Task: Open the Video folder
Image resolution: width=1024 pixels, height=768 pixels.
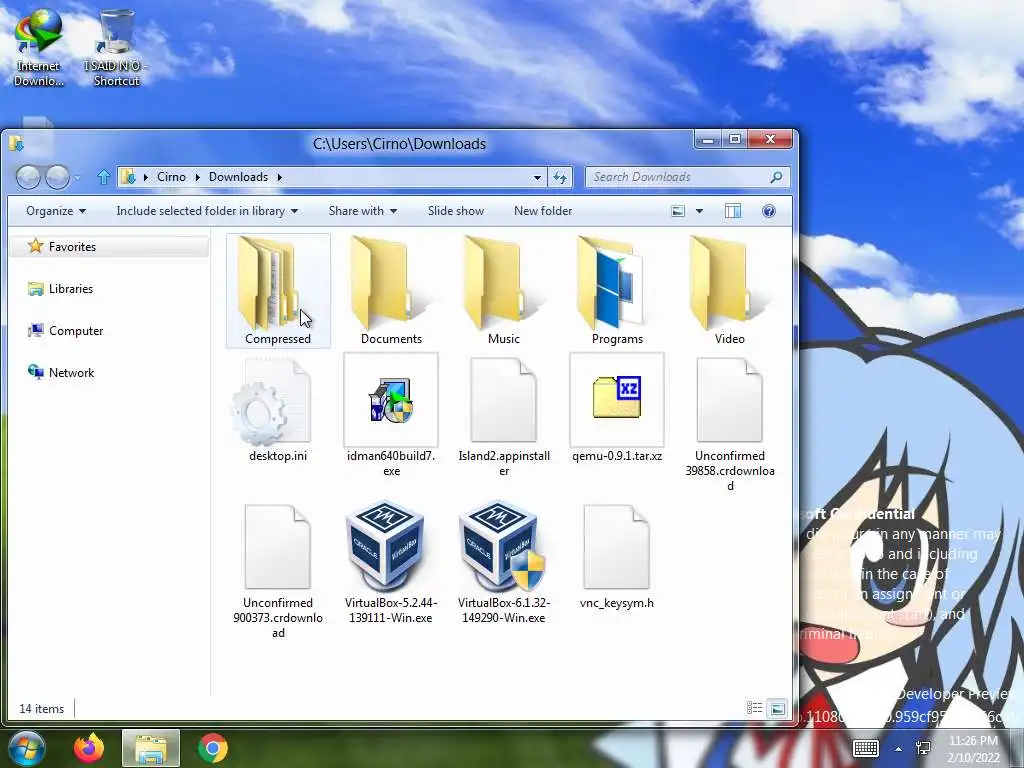Action: [x=729, y=291]
